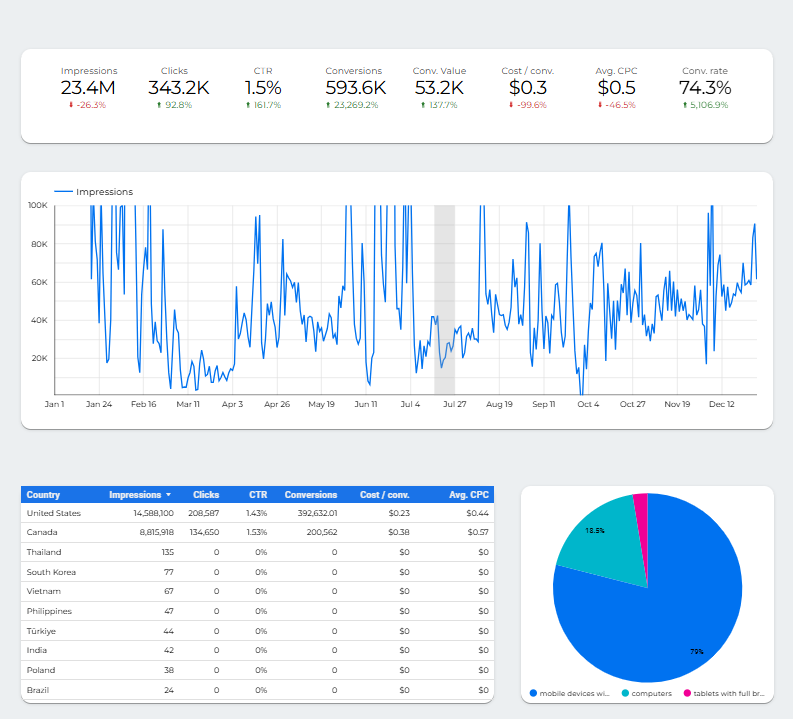793x719 pixels.
Task: Sort table by Country column header
Action: pyautogui.click(x=44, y=495)
